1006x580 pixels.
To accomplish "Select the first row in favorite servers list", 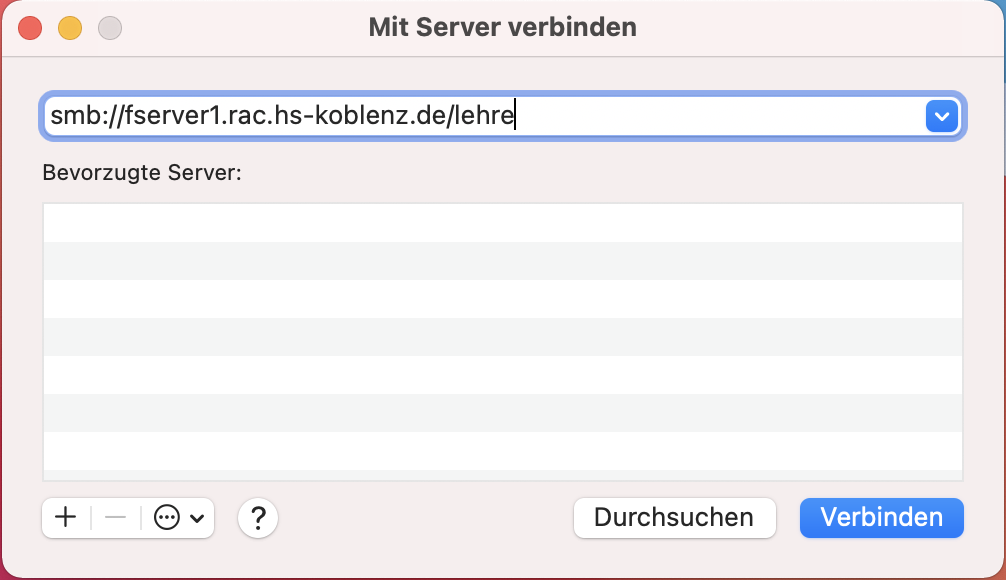I will [502, 223].
